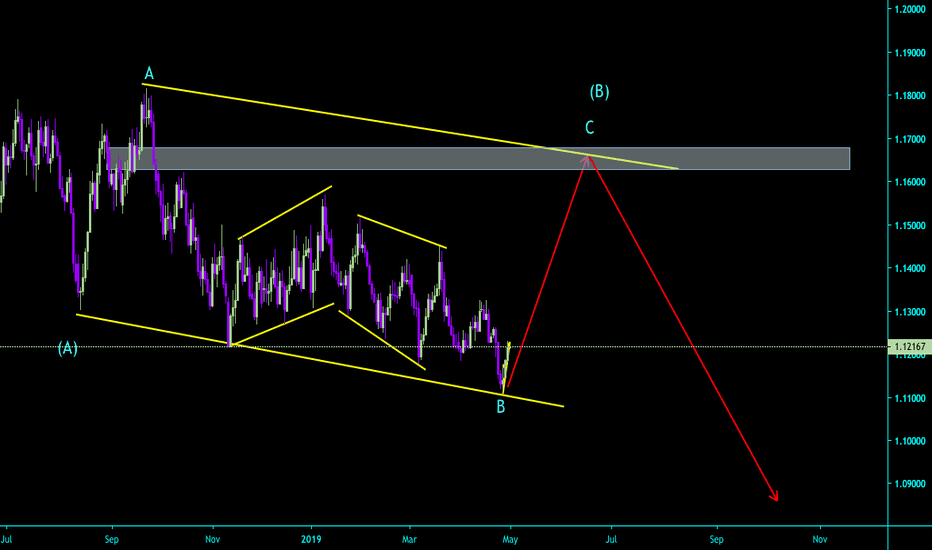Select the wave label C near resistance
Image resolution: width=932 pixels, height=550 pixels.
pos(590,127)
